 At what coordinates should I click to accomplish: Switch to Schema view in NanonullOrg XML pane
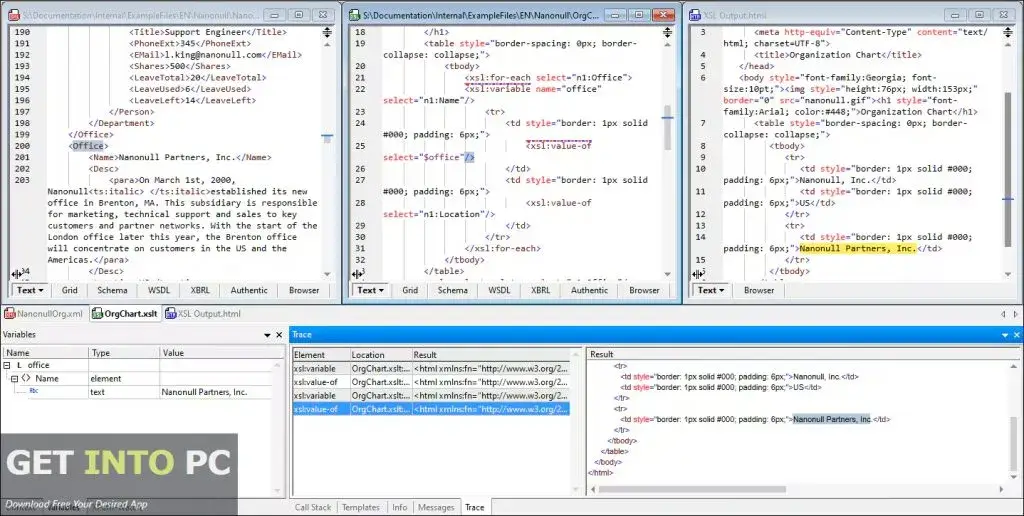point(111,290)
